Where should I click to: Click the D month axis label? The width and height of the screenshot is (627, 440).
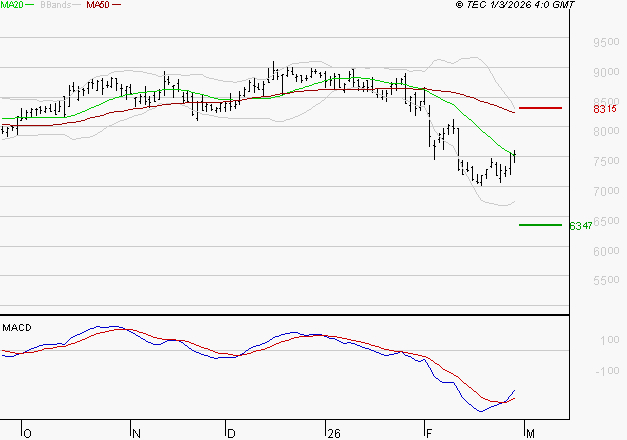(x=231, y=434)
